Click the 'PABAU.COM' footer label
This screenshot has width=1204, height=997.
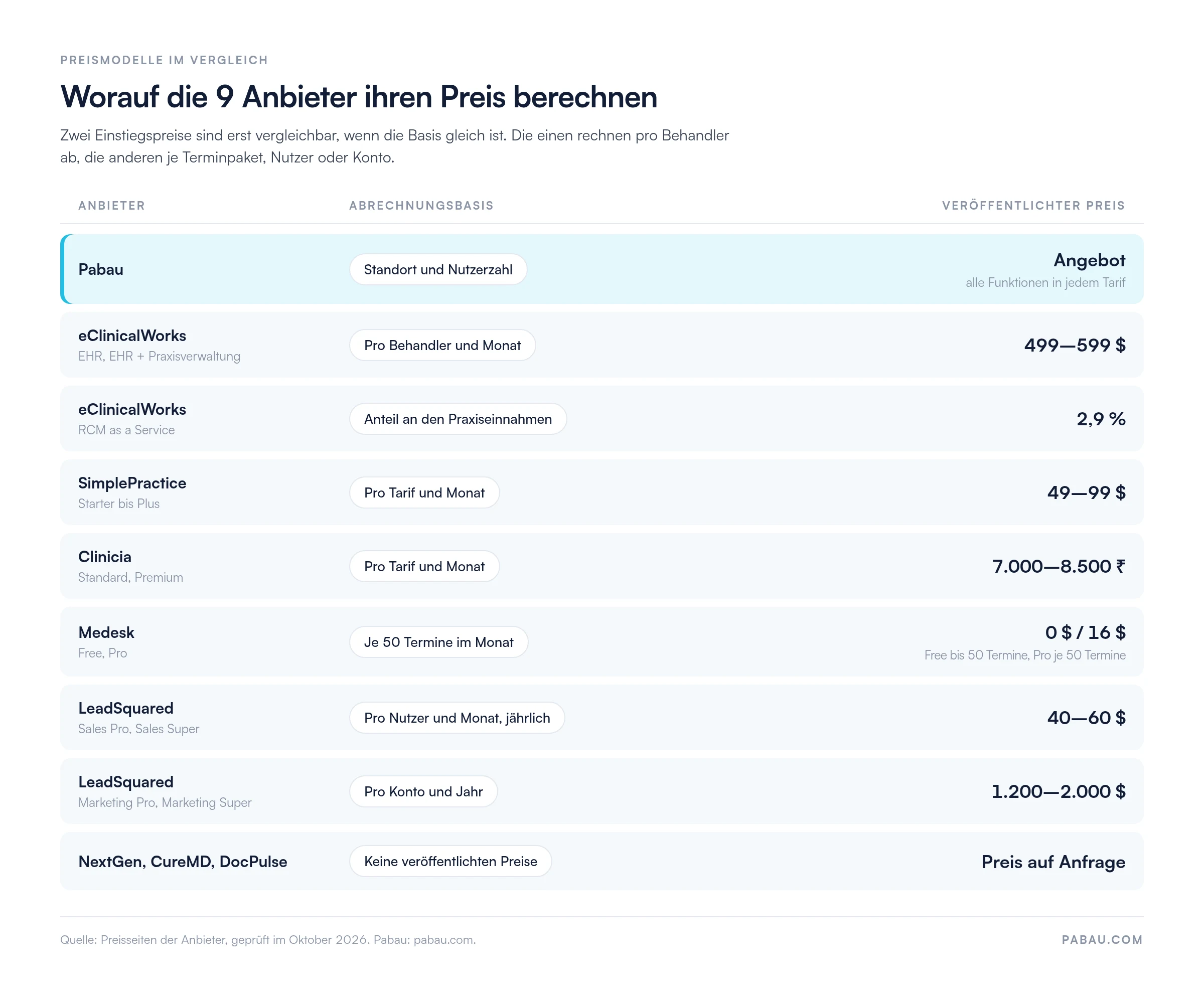(x=1102, y=940)
